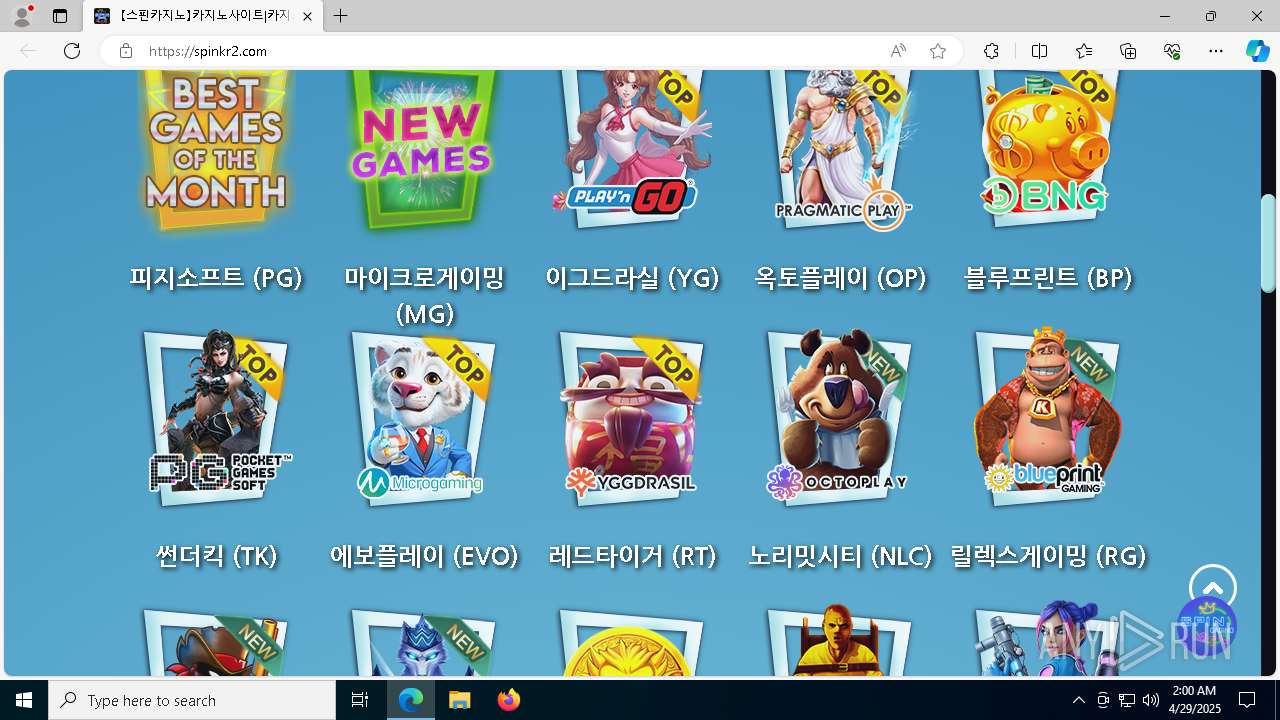Go back with the browser back arrow
This screenshot has width=1280, height=720.
(x=28, y=51)
